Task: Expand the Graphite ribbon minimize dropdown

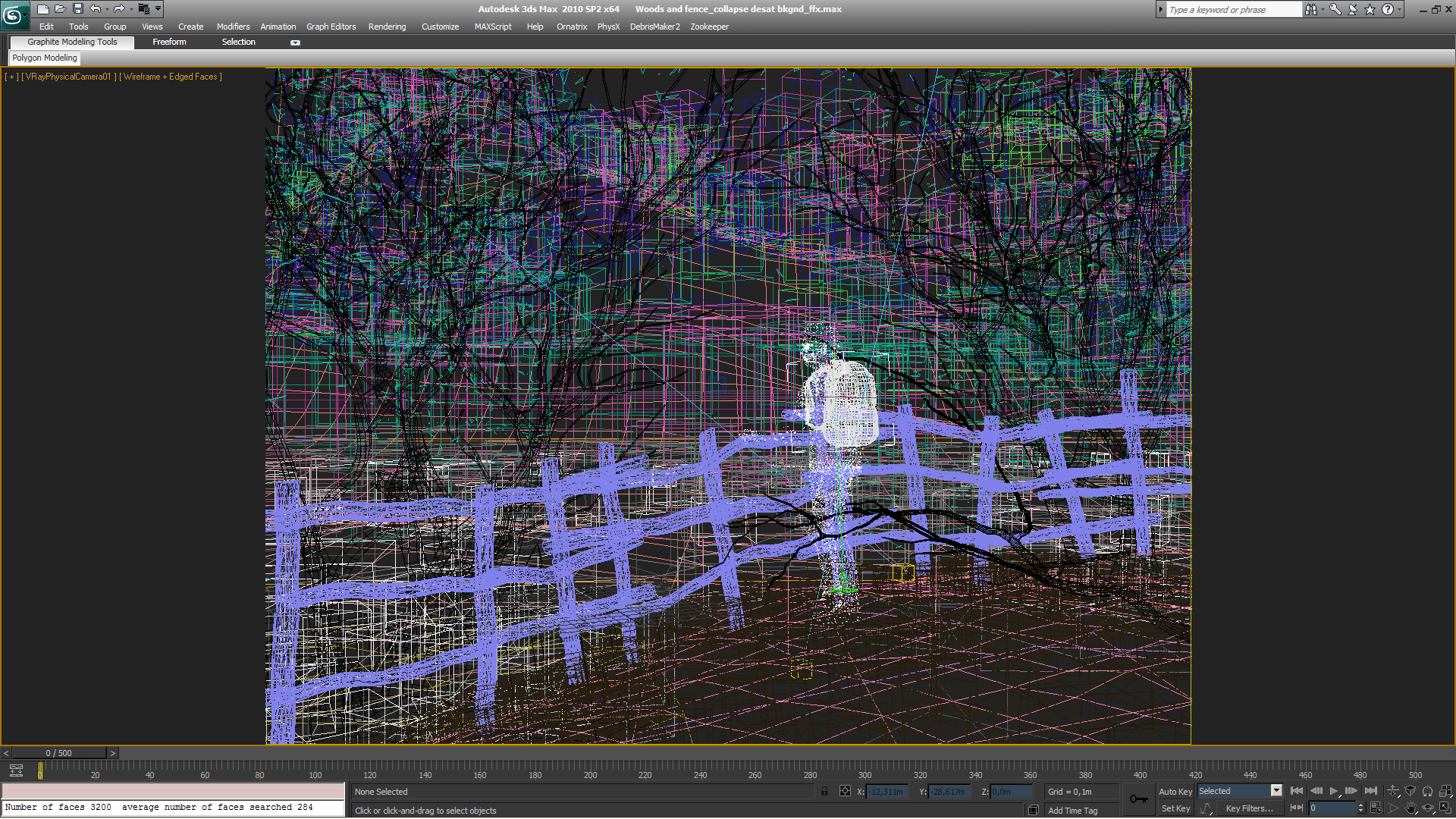Action: pos(295,42)
